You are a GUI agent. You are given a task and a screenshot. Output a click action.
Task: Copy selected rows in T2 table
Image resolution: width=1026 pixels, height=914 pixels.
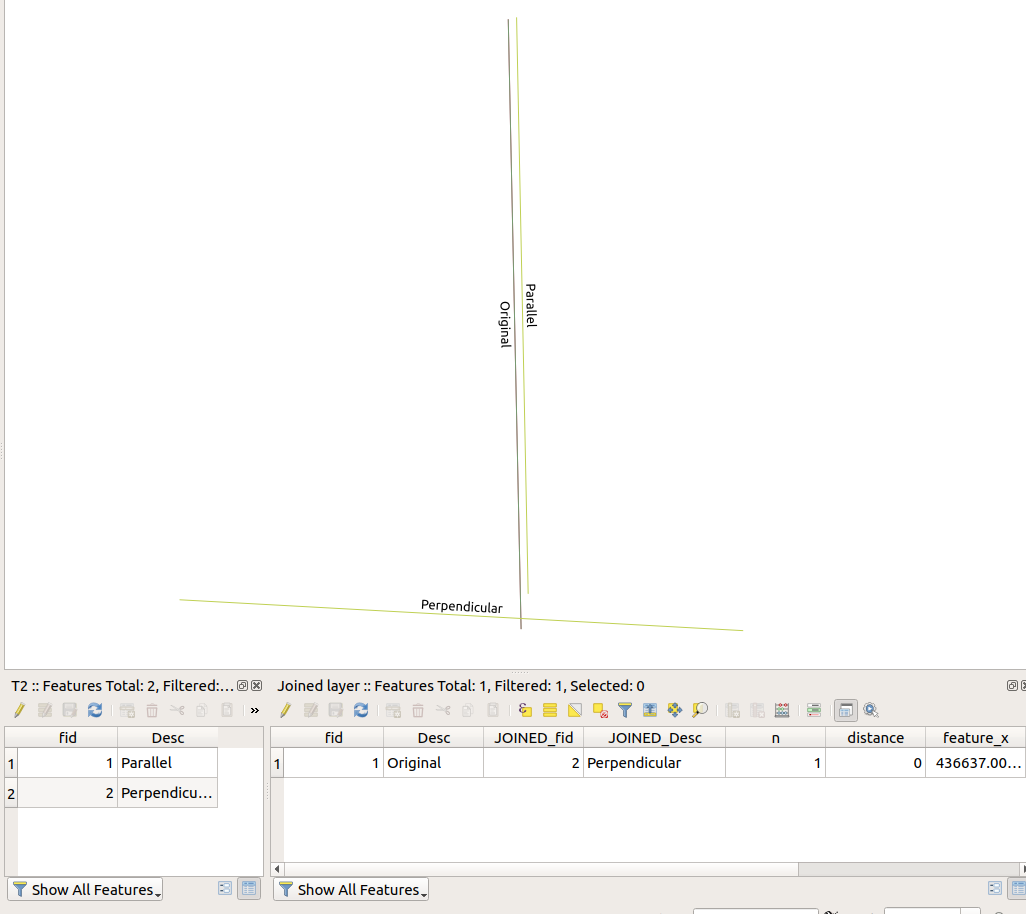(x=202, y=710)
